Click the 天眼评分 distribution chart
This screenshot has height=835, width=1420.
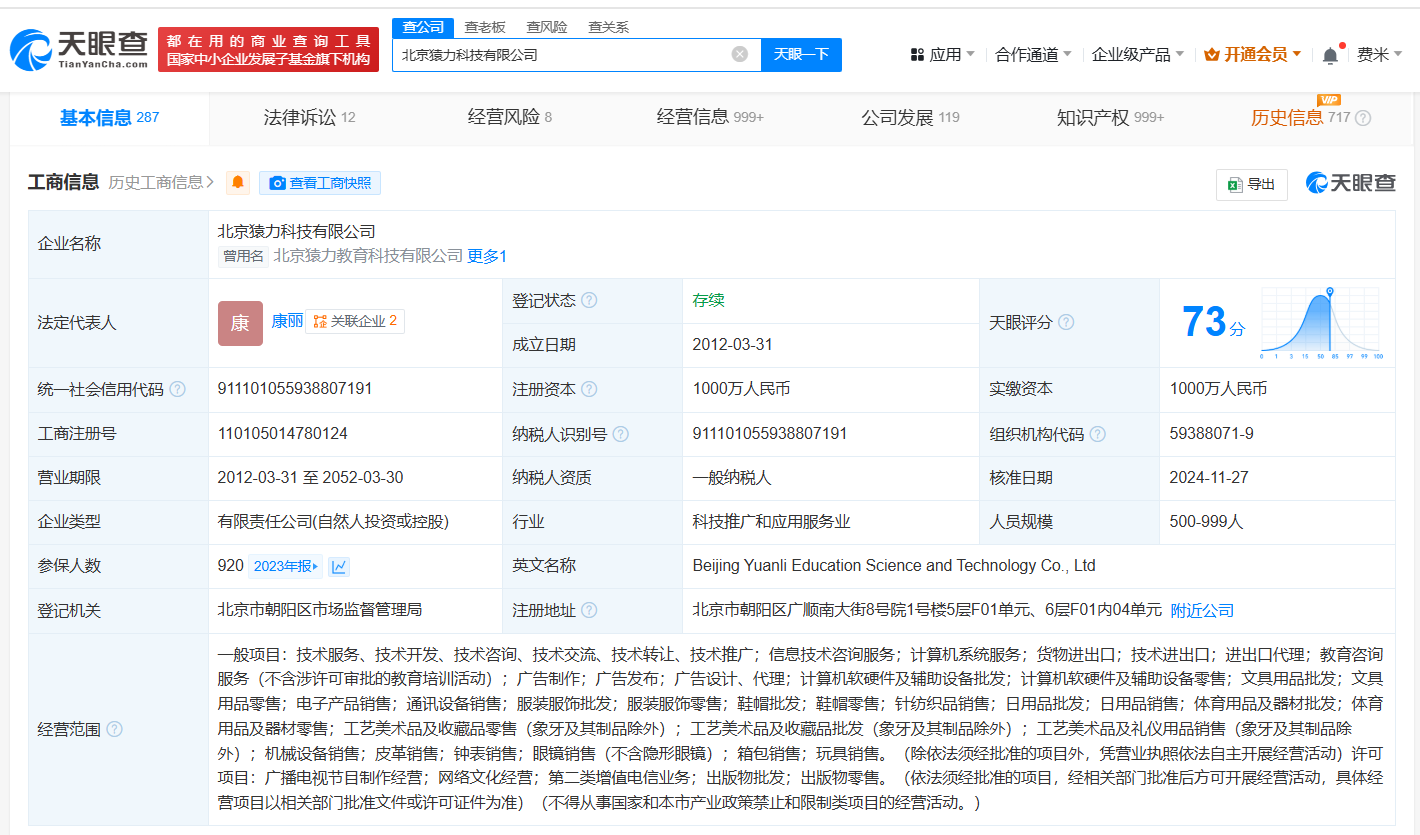tap(1321, 323)
